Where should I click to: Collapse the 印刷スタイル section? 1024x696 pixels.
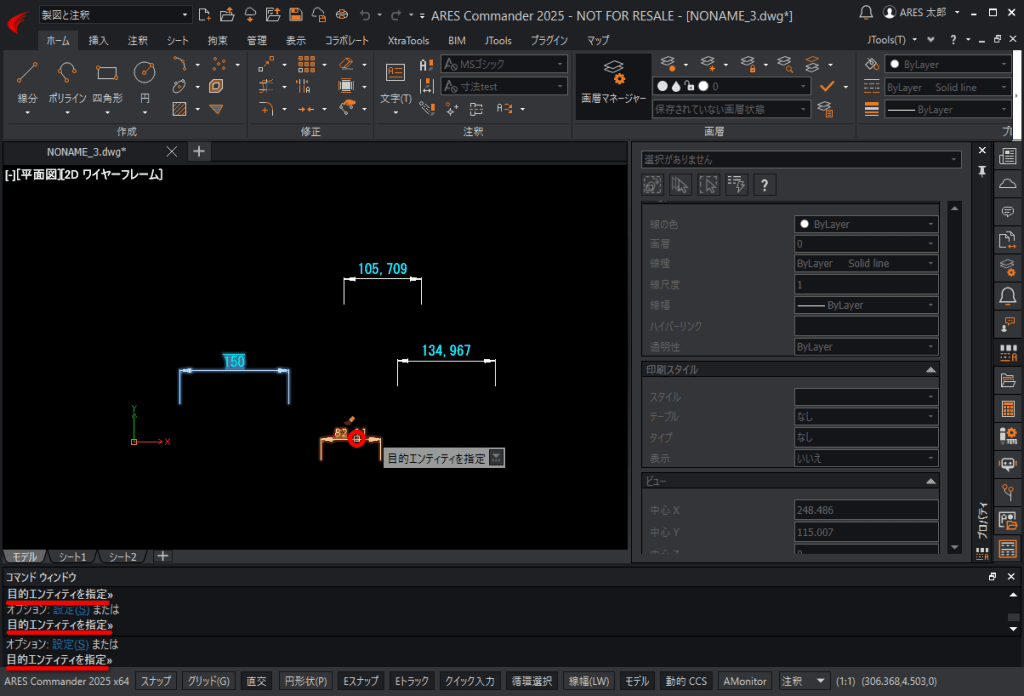click(x=931, y=370)
